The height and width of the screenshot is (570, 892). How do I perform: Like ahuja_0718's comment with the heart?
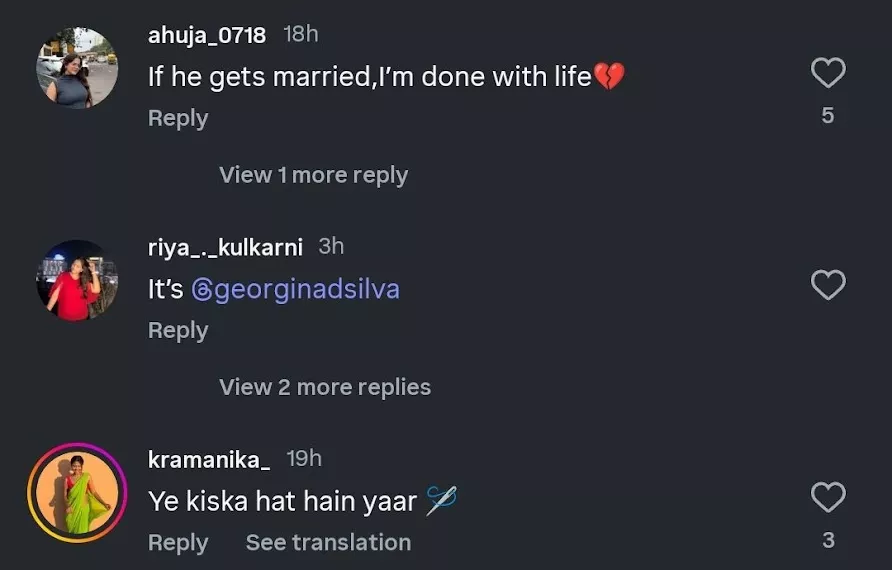[827, 73]
